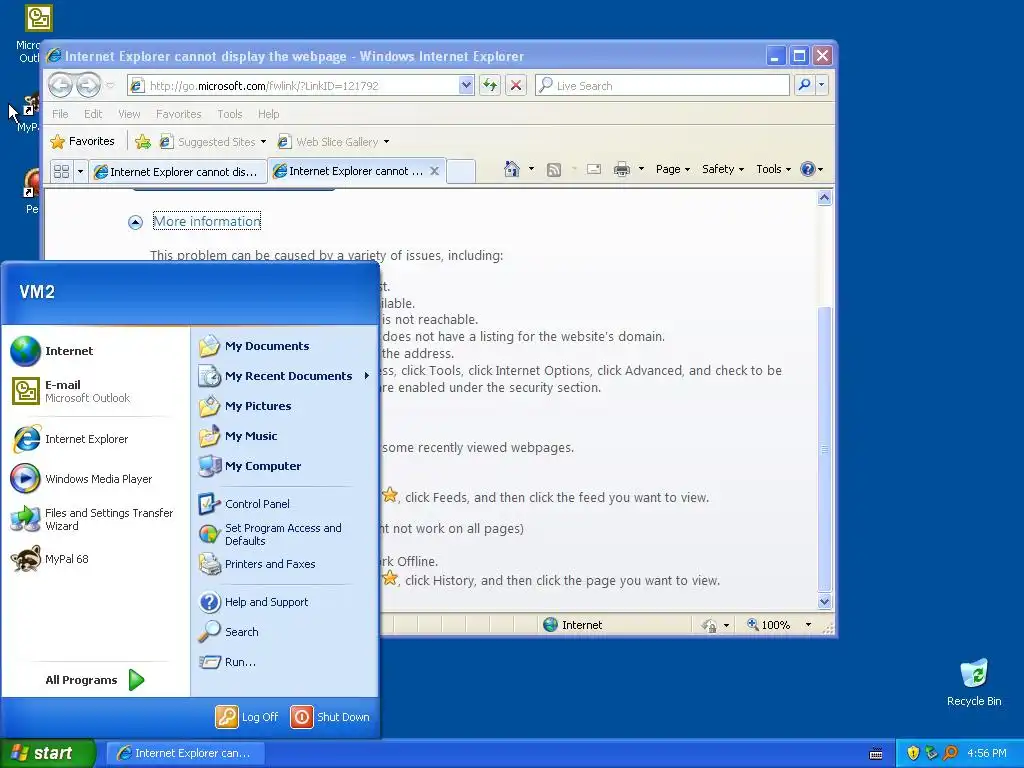Click the IE Back navigation button
This screenshot has width=1024, height=768.
(61, 85)
